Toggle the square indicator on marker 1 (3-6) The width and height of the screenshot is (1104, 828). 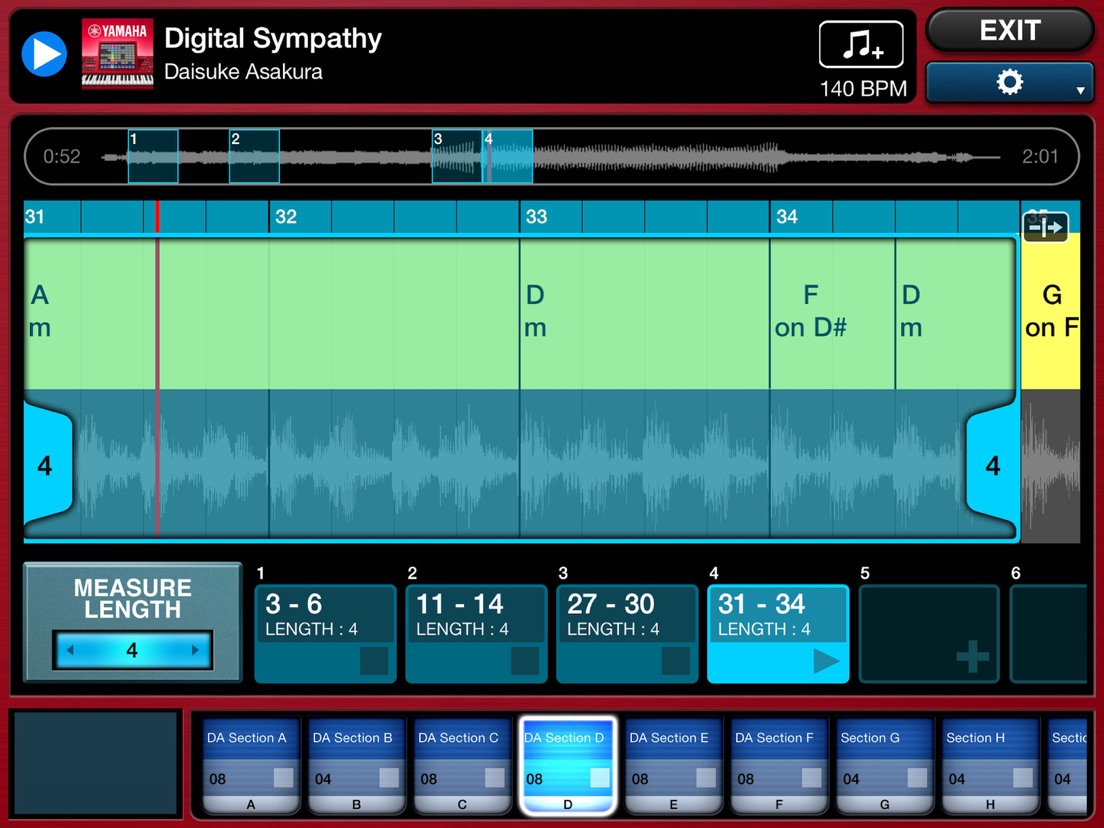pyautogui.click(x=373, y=661)
